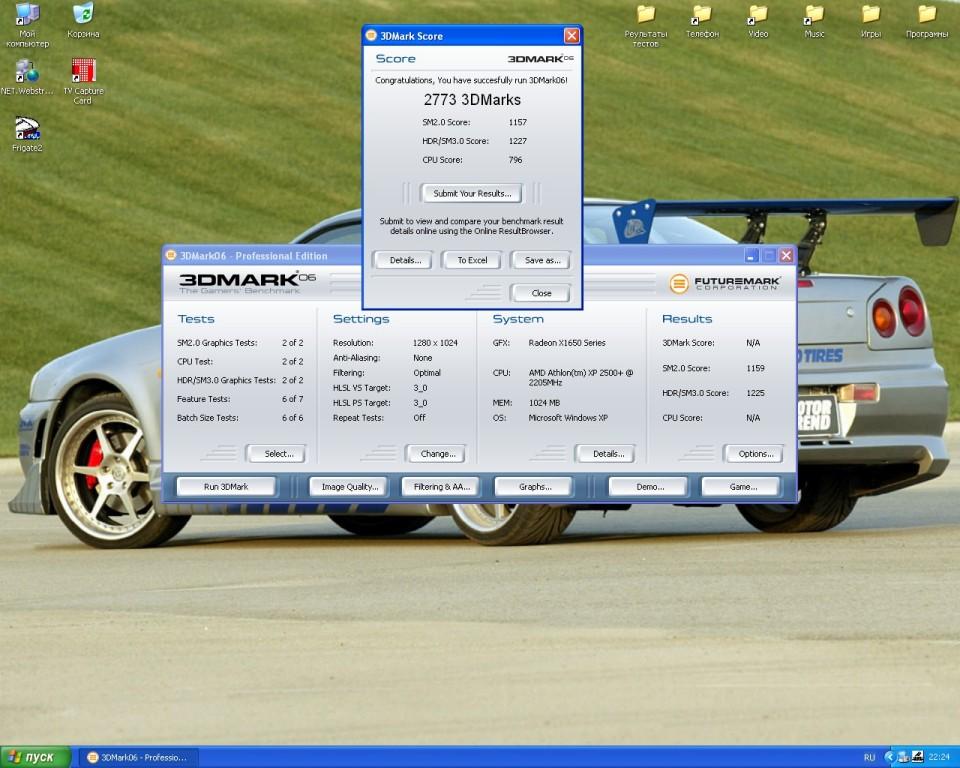Viewport: 960px width, 768px height.
Task: Select the Телефон folder on the desktop
Action: 702,20
